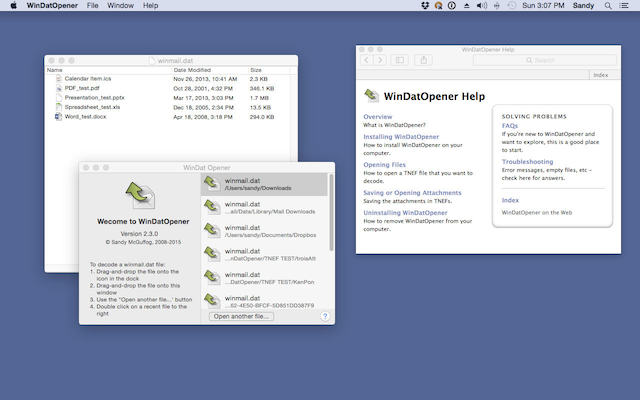Click the PDF_test.pdf file icon
Viewport: 640px width, 400px height.
pos(58,88)
